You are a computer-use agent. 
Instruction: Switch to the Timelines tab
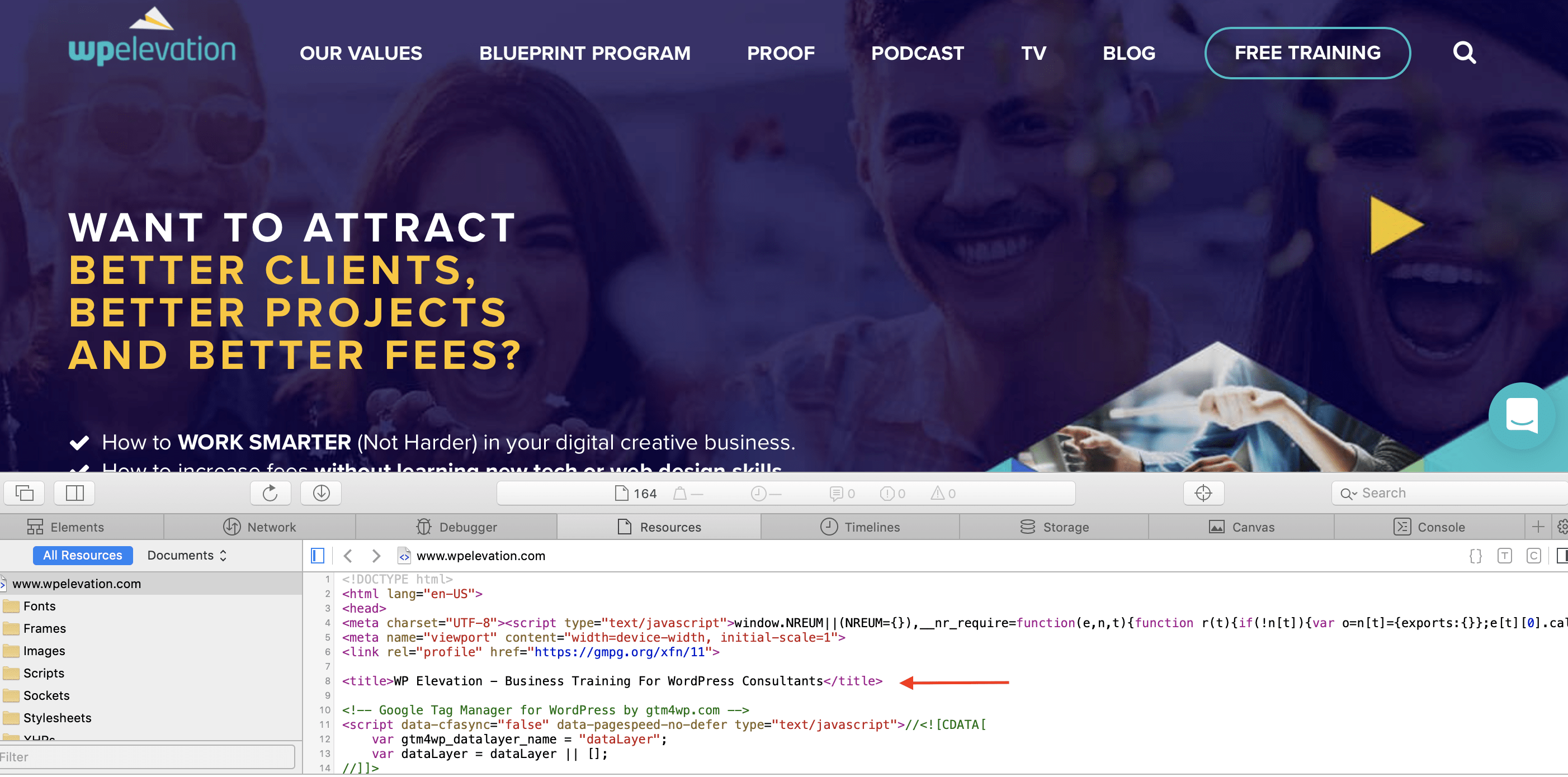pos(860,527)
